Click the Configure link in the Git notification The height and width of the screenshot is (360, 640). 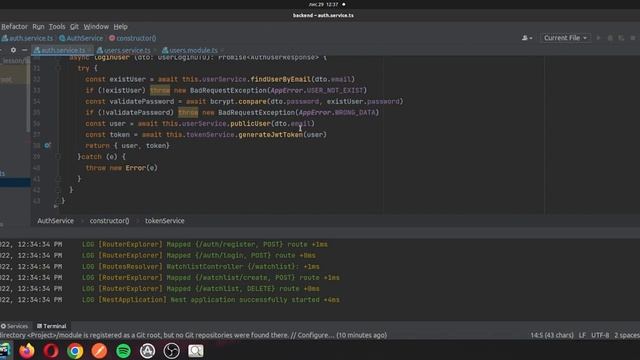[315, 335]
